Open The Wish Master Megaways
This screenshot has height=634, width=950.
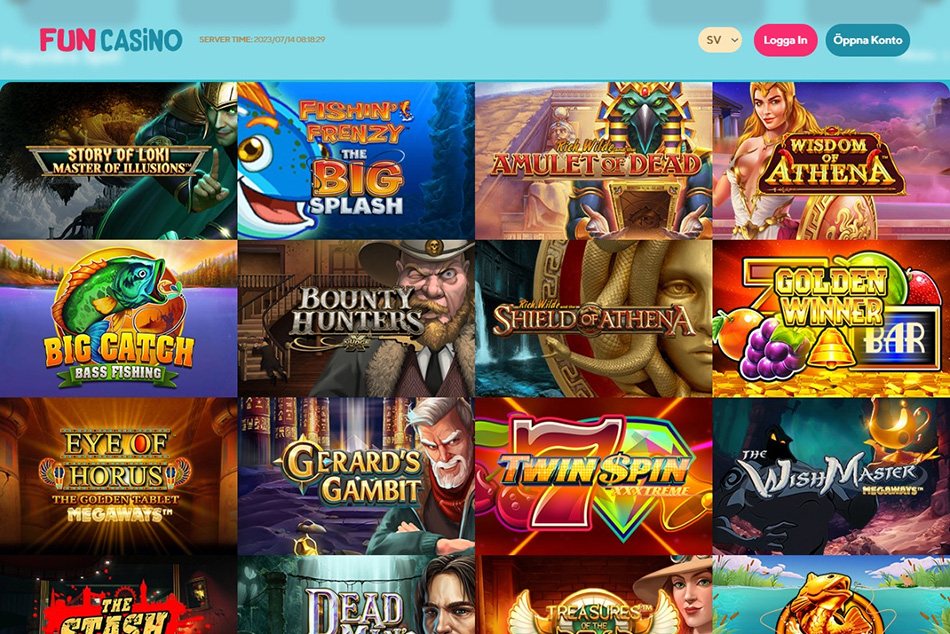pyautogui.click(x=831, y=476)
